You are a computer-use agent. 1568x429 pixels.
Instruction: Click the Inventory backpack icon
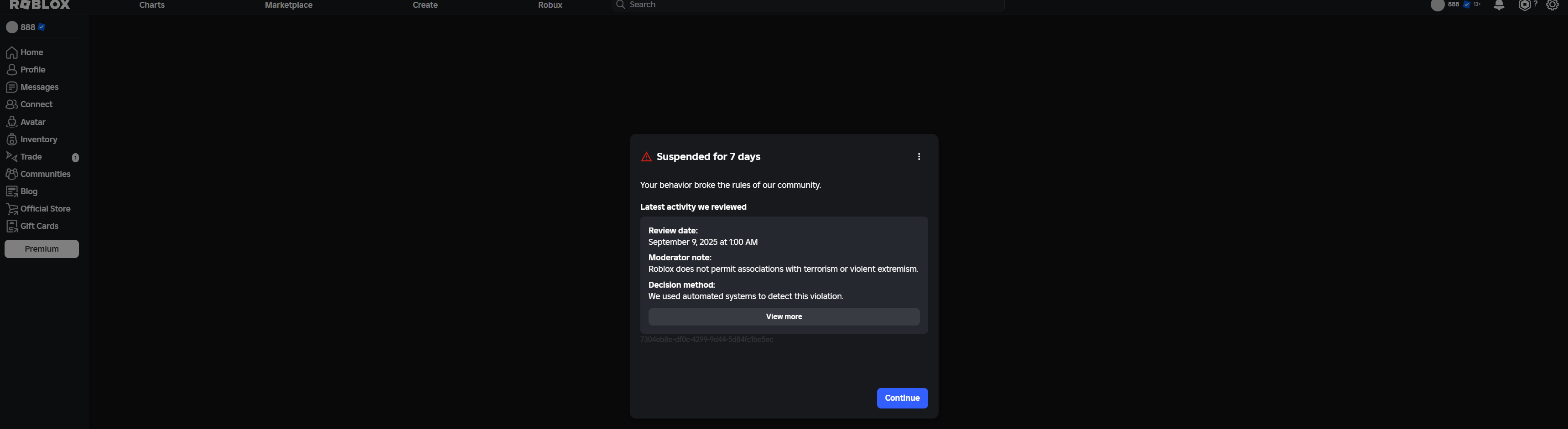click(x=11, y=140)
